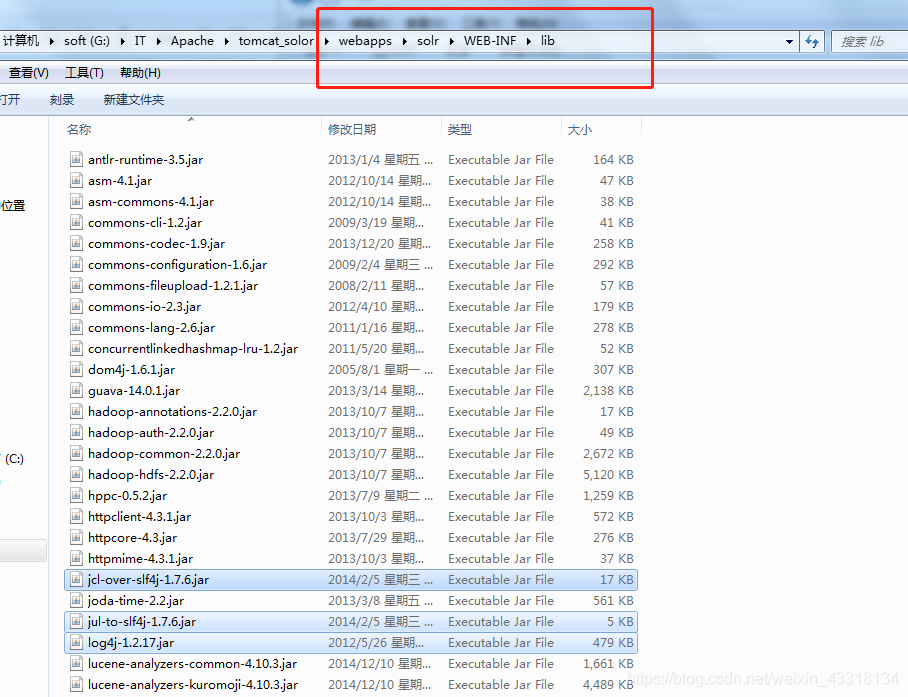The height and width of the screenshot is (697, 908).
Task: Expand the arrow after webapps breadcrumb
Action: [x=404, y=41]
